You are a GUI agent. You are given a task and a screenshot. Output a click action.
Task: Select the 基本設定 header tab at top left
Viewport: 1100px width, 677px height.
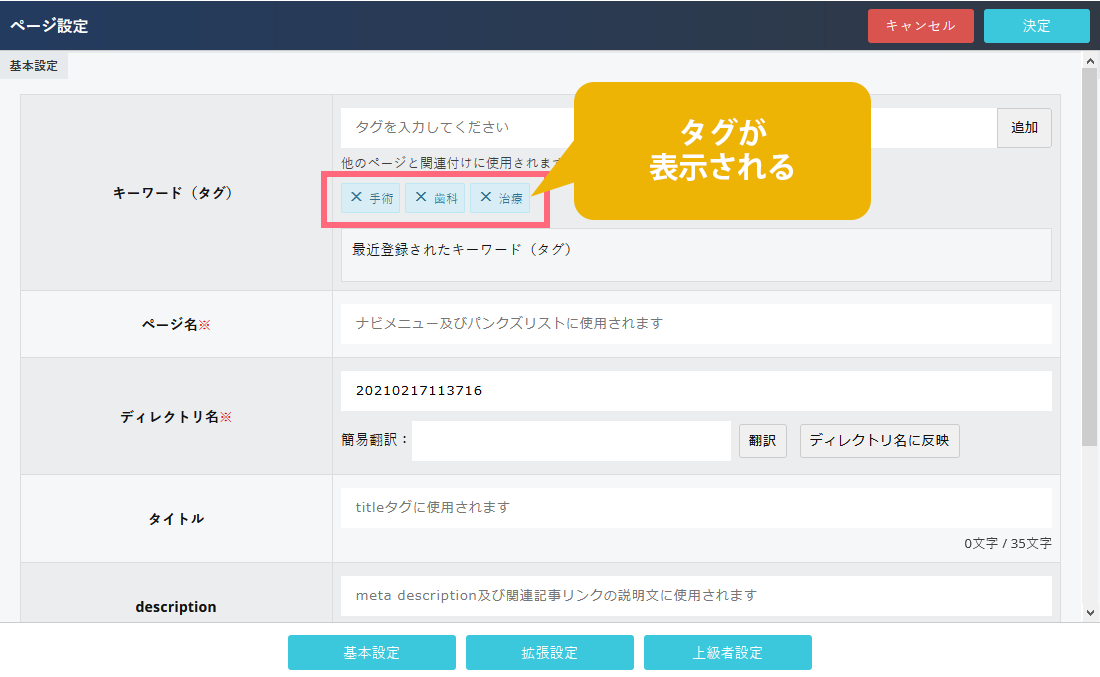point(34,66)
